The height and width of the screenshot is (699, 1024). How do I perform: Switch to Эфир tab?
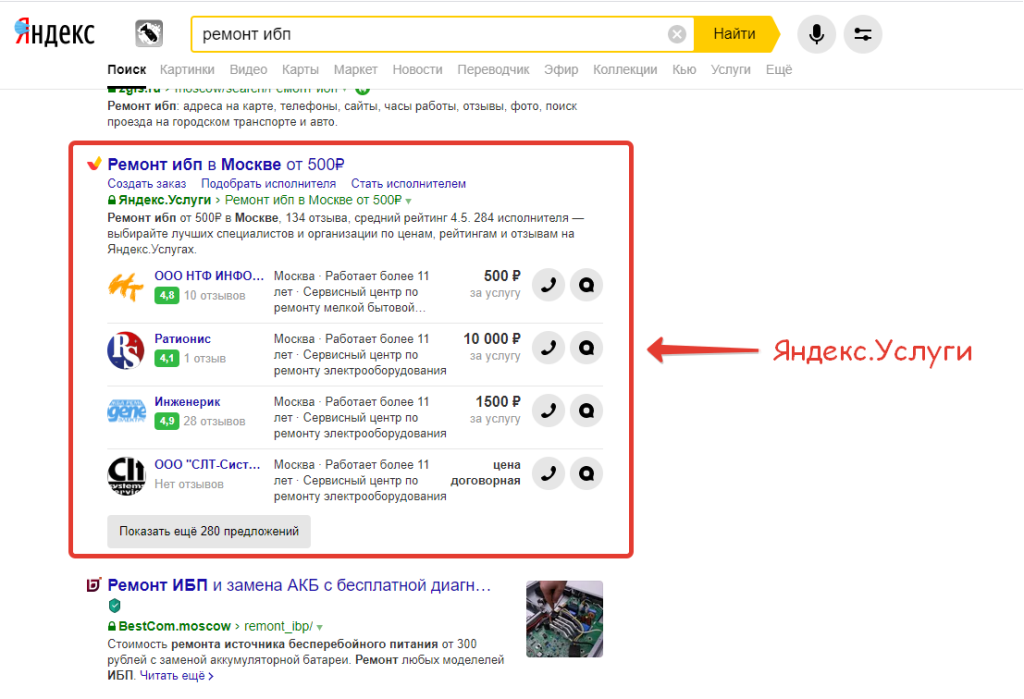point(561,69)
